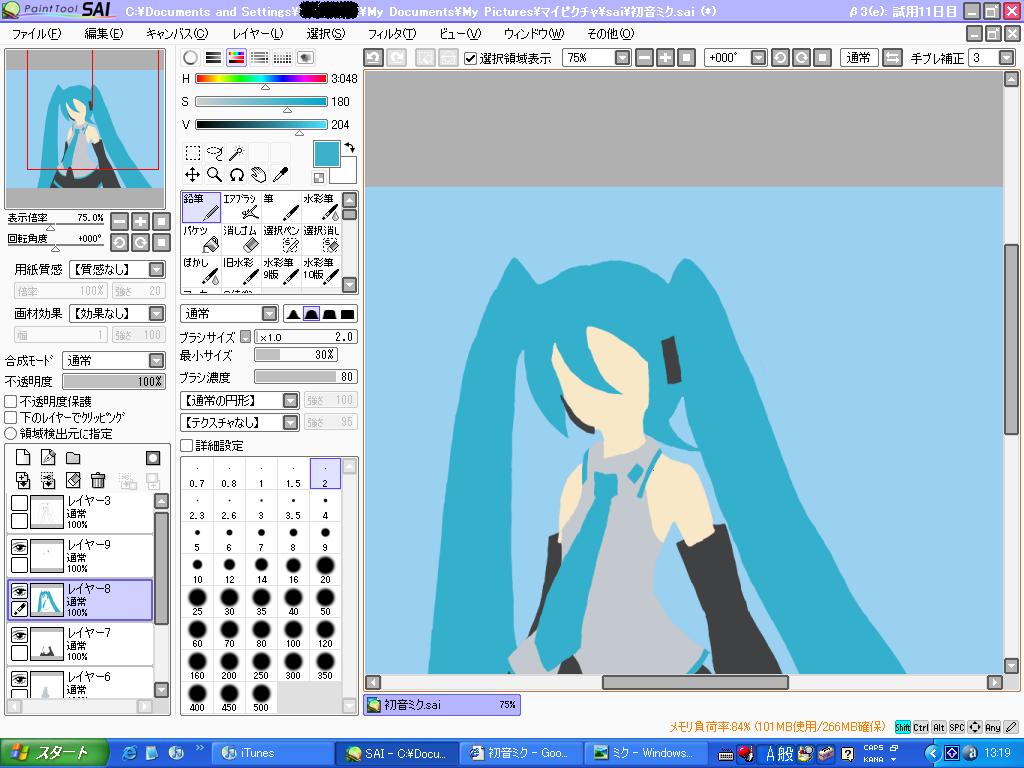Select the magic wand tool
The width and height of the screenshot is (1024, 768).
236,153
